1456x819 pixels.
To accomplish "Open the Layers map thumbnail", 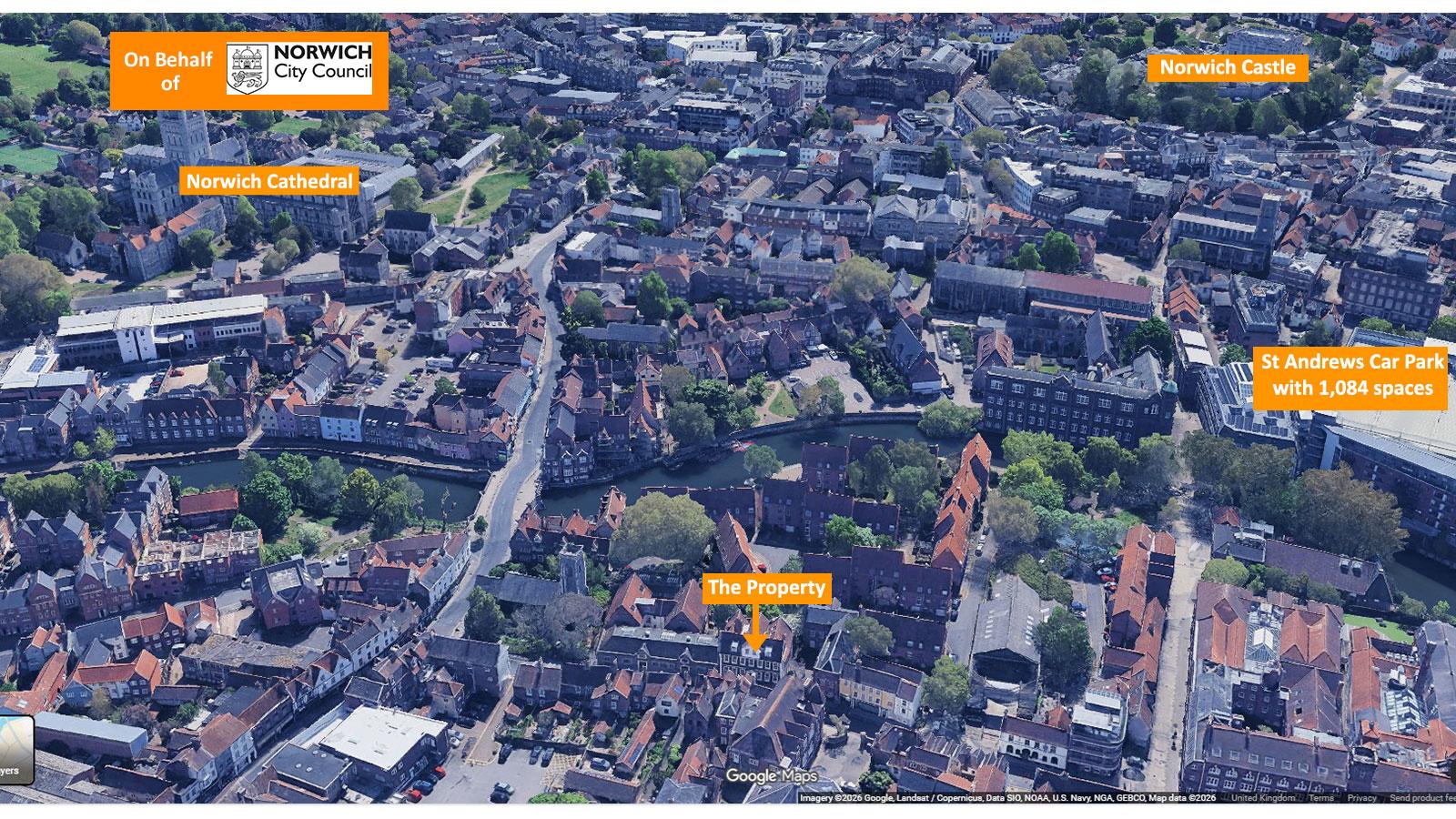I will [x=15, y=751].
